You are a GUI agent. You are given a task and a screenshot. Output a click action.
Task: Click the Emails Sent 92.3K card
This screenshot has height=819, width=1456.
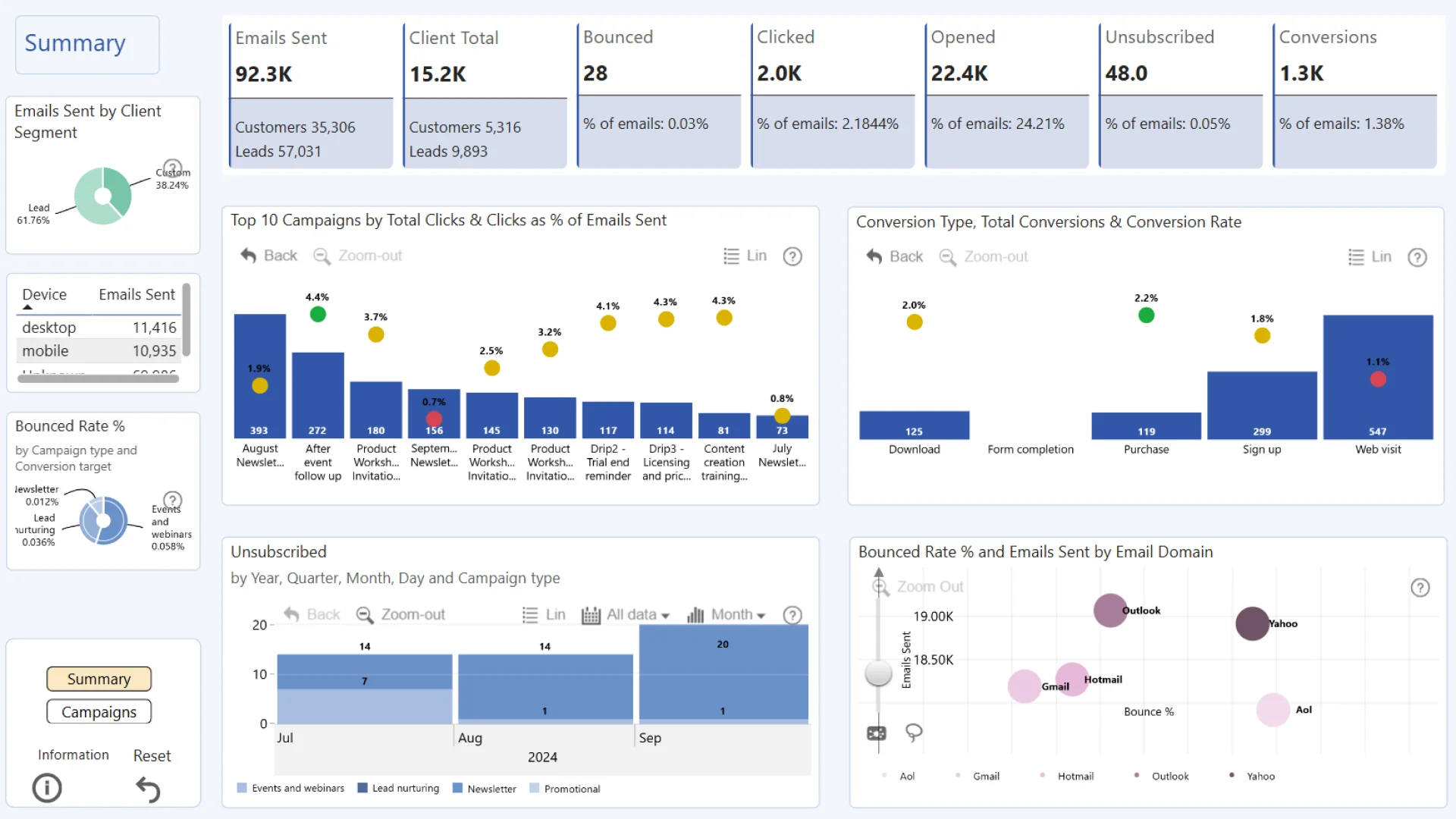tap(311, 95)
